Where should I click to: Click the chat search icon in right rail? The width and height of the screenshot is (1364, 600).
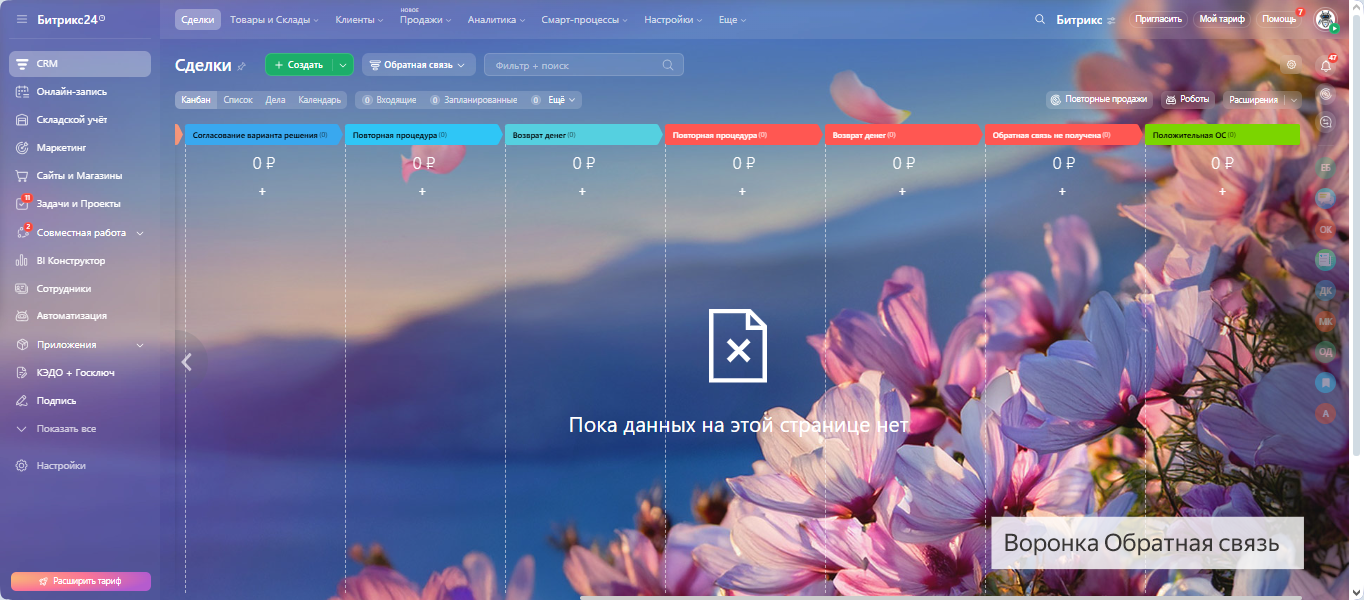point(1326,122)
